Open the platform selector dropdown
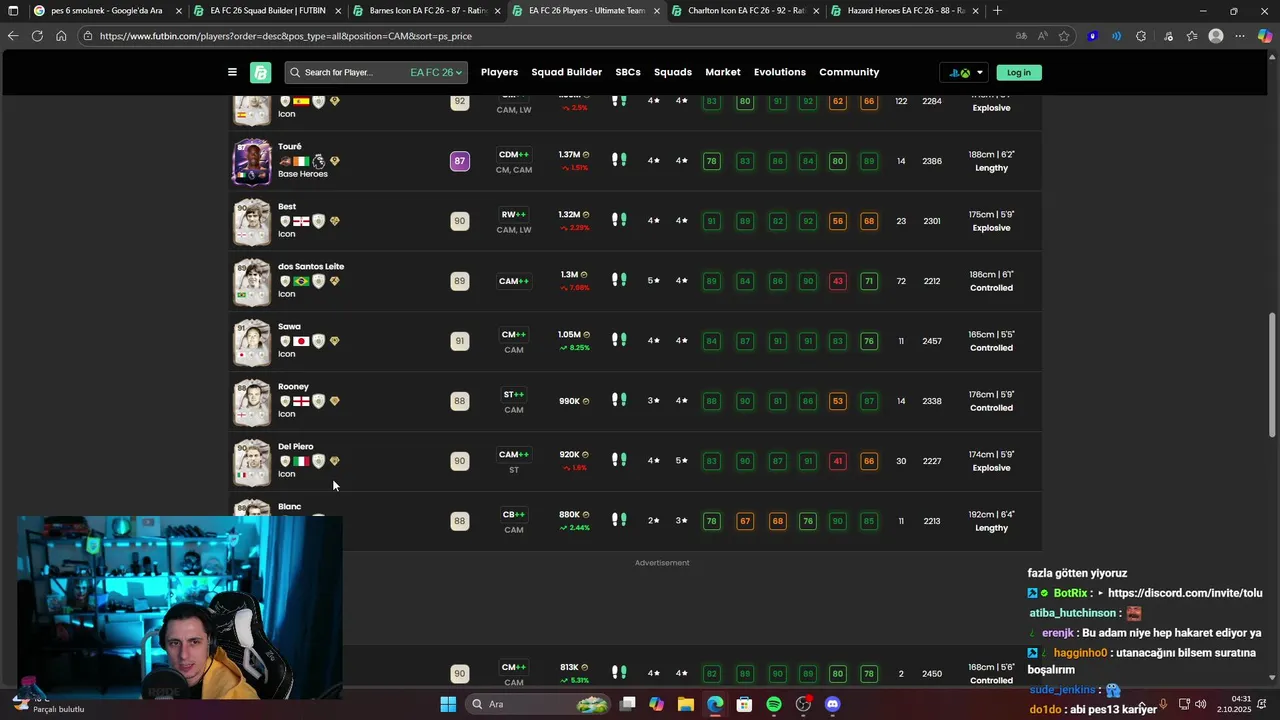Screen dimensions: 1280x720 tap(966, 72)
